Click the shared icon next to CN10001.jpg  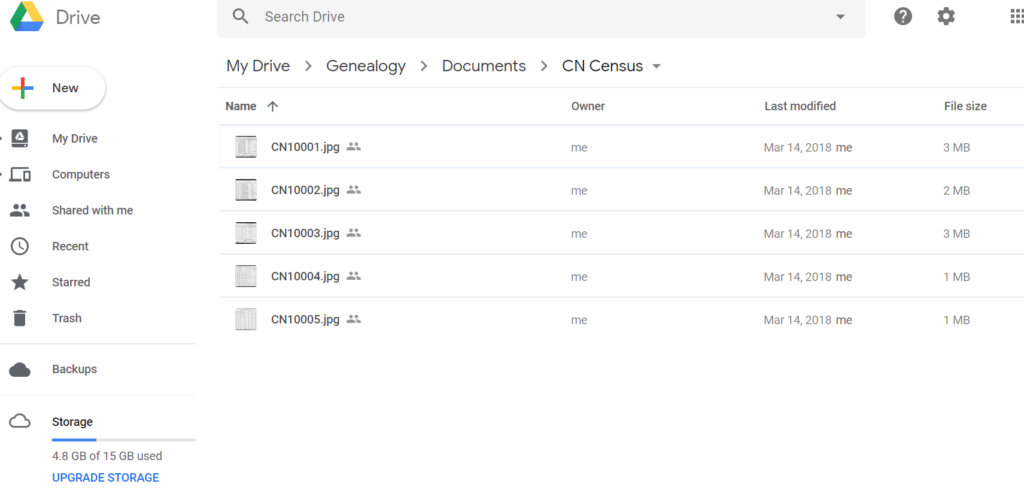pos(353,147)
